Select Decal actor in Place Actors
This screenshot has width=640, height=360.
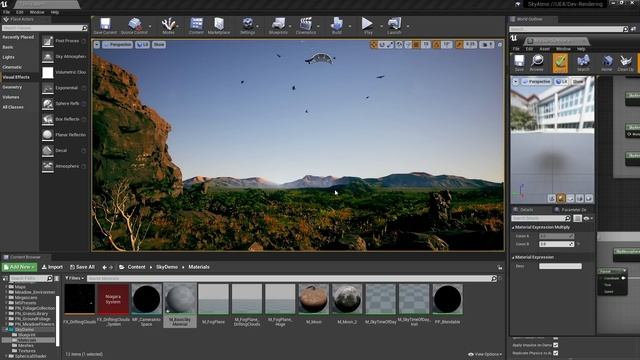pos(64,151)
